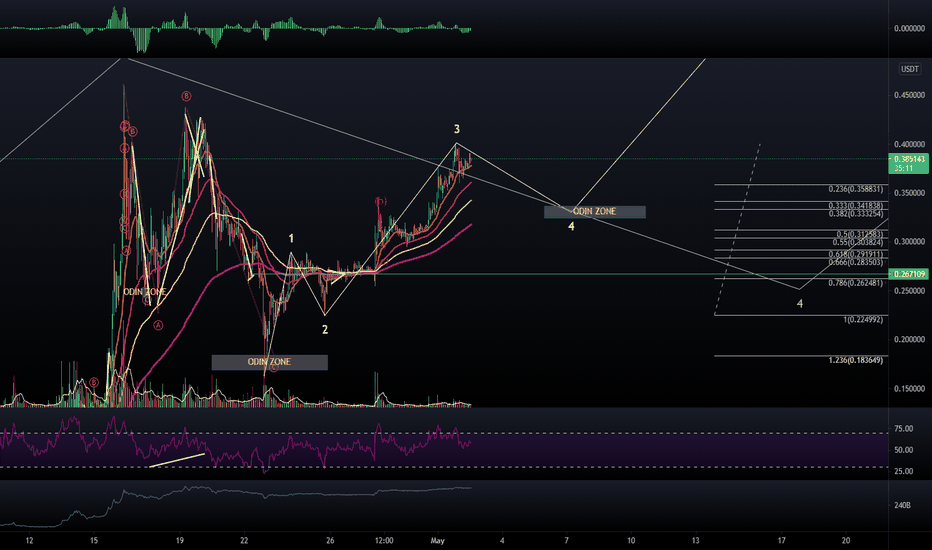Click date 17 on time axis
The image size is (932, 550).
coord(782,540)
